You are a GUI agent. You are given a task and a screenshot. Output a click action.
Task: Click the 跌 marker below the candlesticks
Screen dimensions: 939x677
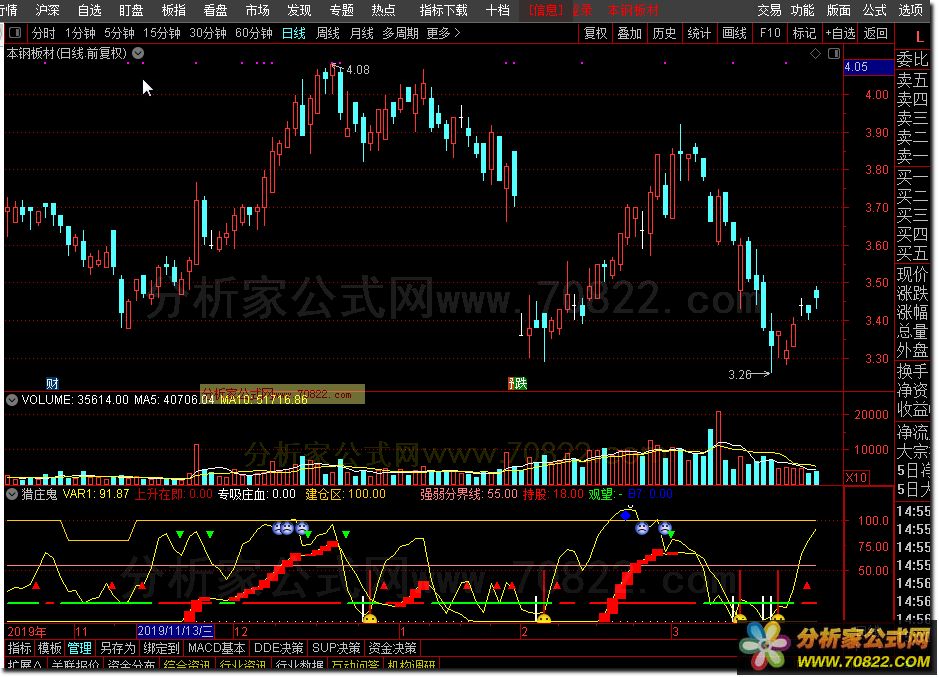(517, 383)
